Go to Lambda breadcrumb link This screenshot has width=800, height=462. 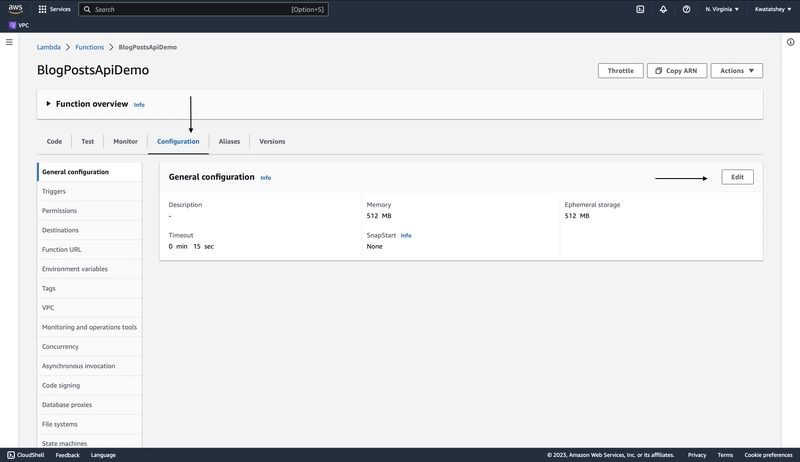(48, 47)
